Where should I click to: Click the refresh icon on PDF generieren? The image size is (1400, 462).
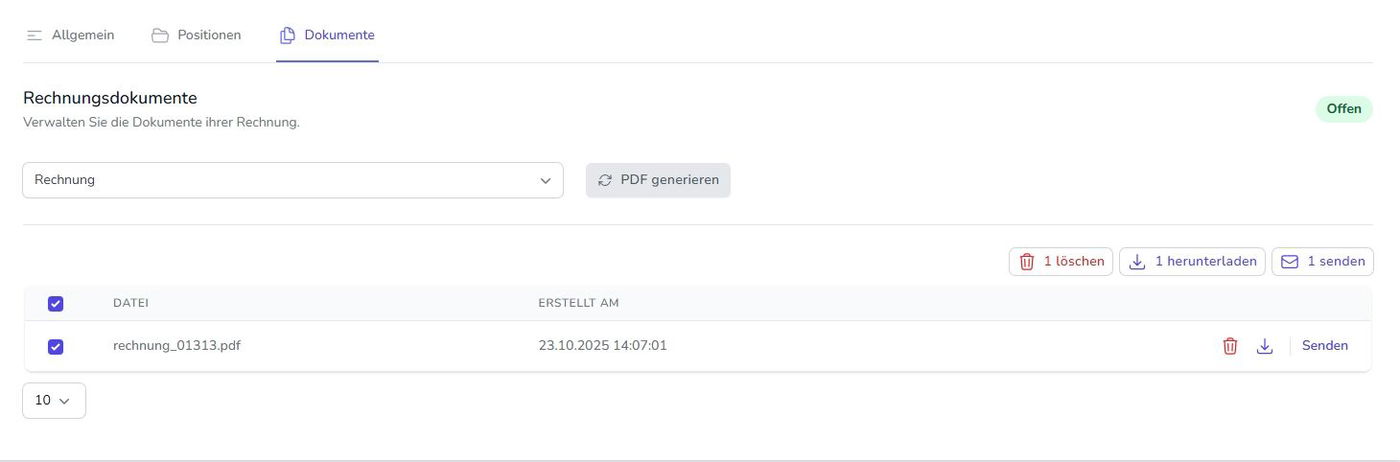(x=605, y=180)
